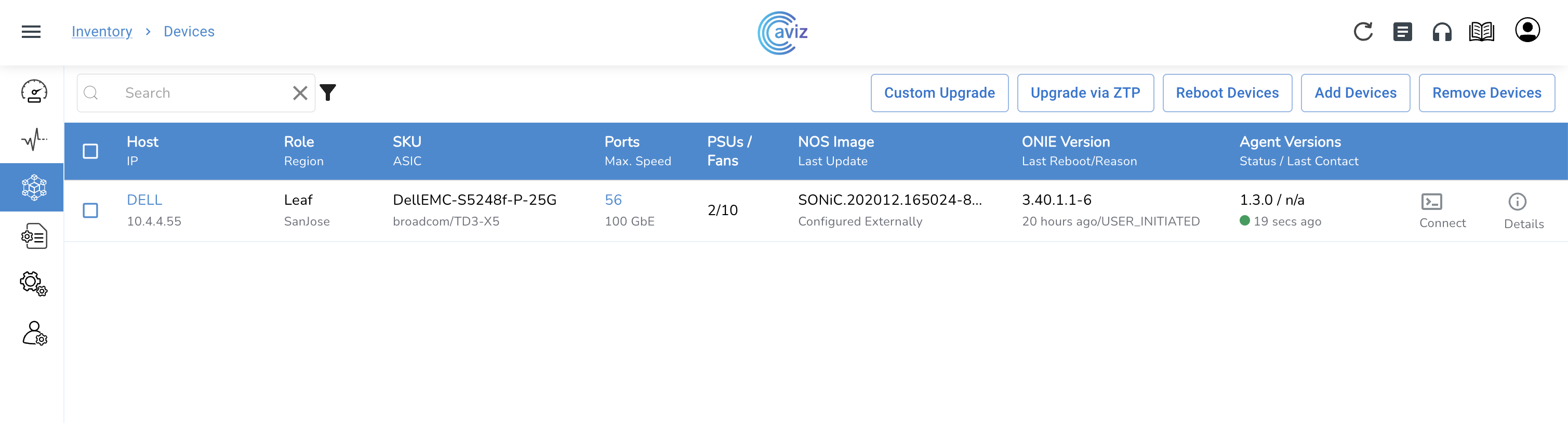Toggle the select-all checkbox in table header
Viewport: 1568px width, 423px height.
[90, 151]
